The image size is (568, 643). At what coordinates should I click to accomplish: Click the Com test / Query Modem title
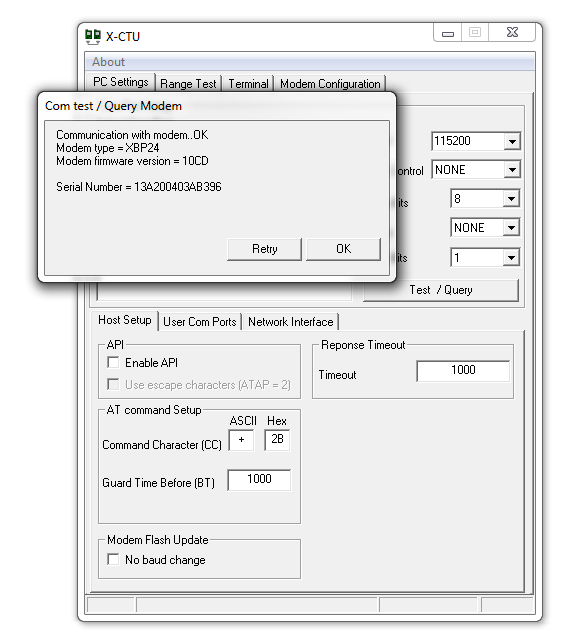[113, 106]
